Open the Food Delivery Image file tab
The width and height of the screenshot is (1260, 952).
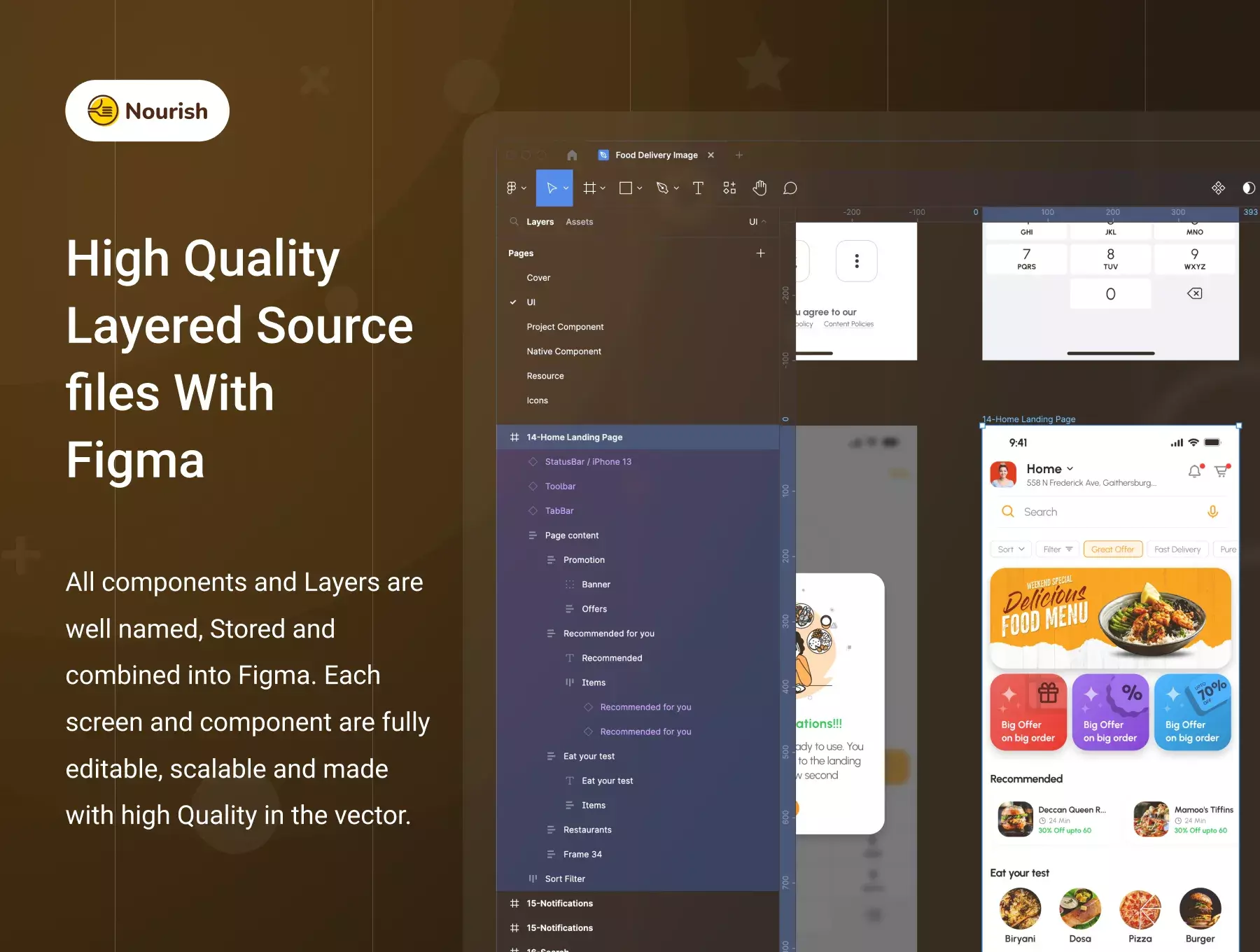pos(656,155)
